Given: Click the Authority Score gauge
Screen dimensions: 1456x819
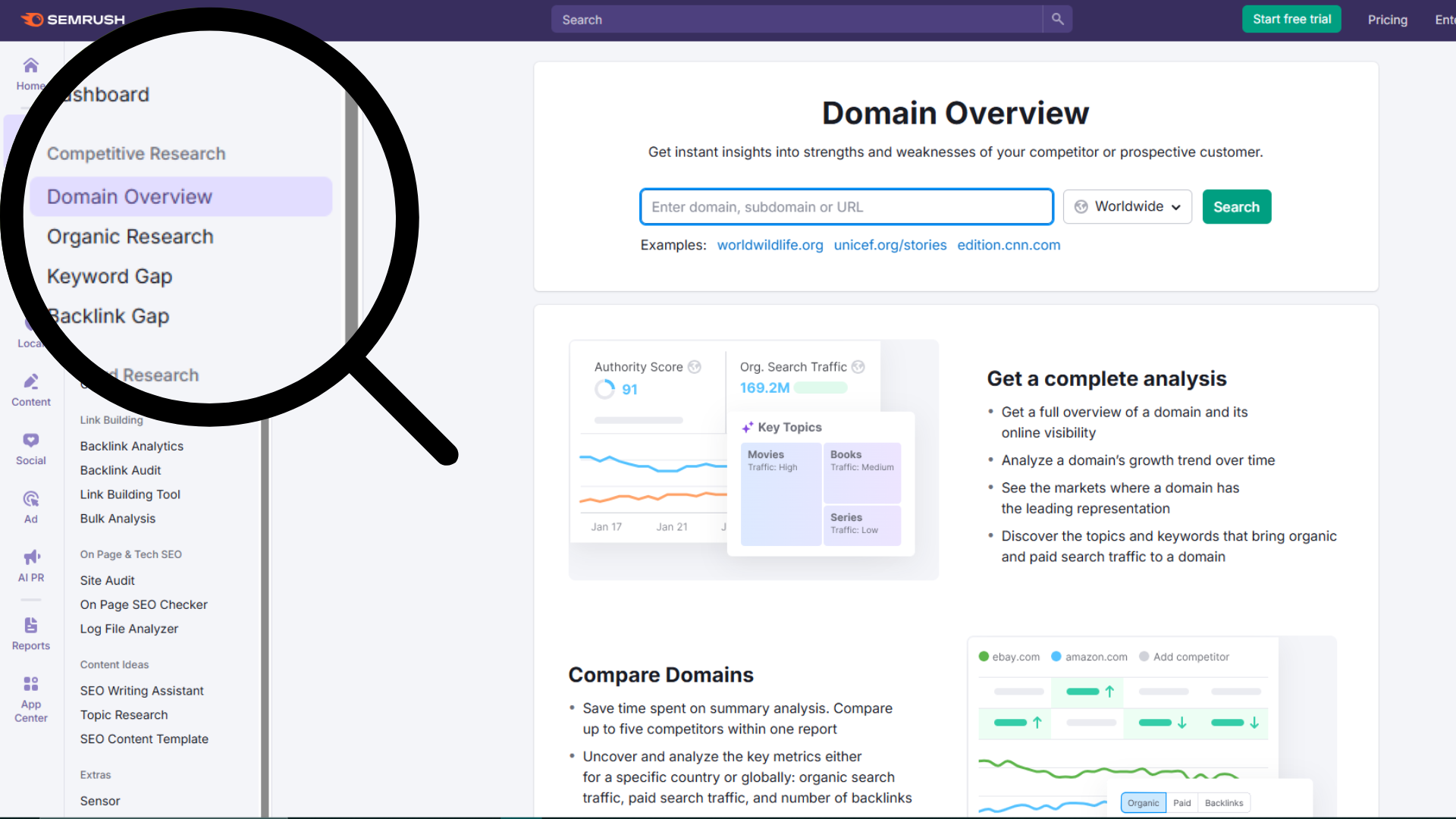Looking at the screenshot, I should coord(607,389).
